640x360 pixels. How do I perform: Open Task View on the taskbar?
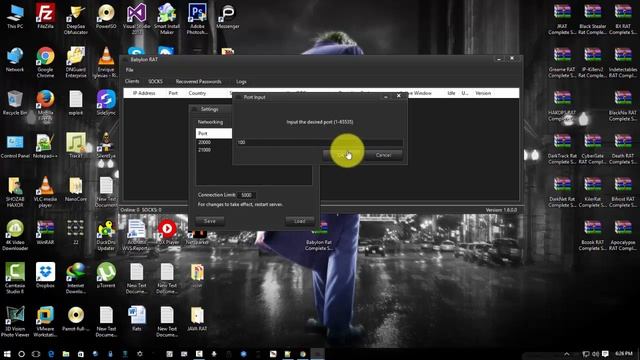click(x=36, y=354)
